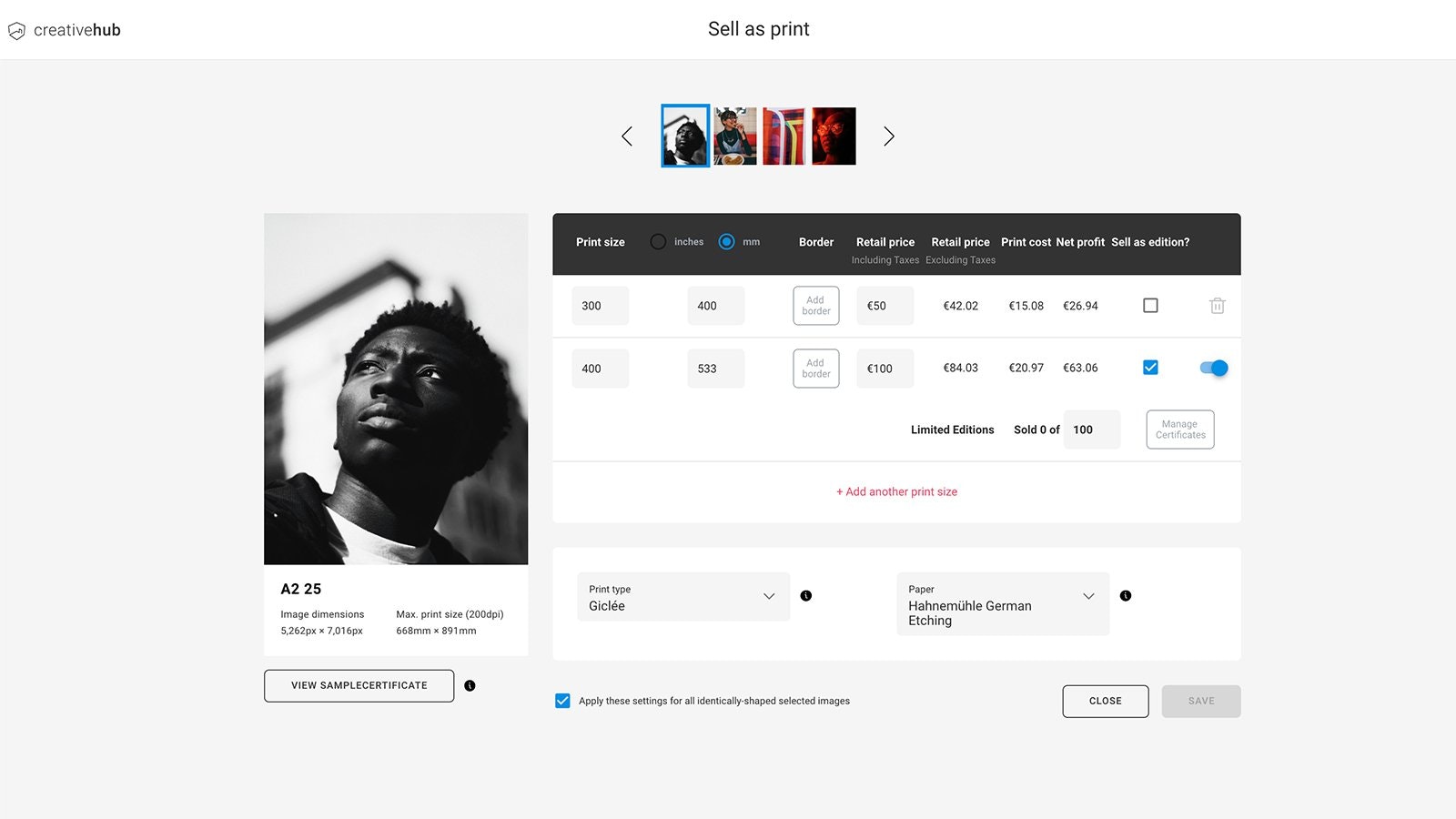Open info icon beside Print type
Image resolution: width=1456 pixels, height=819 pixels.
[805, 596]
